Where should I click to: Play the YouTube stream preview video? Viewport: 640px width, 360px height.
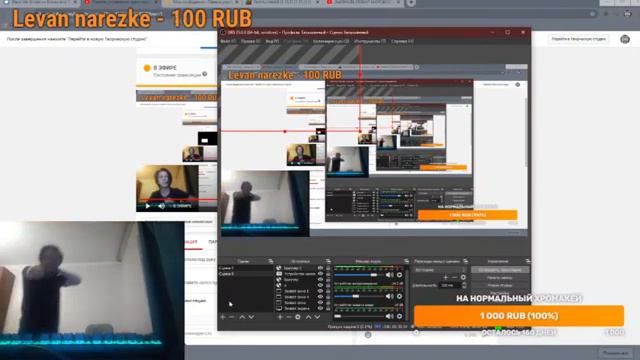(148, 206)
